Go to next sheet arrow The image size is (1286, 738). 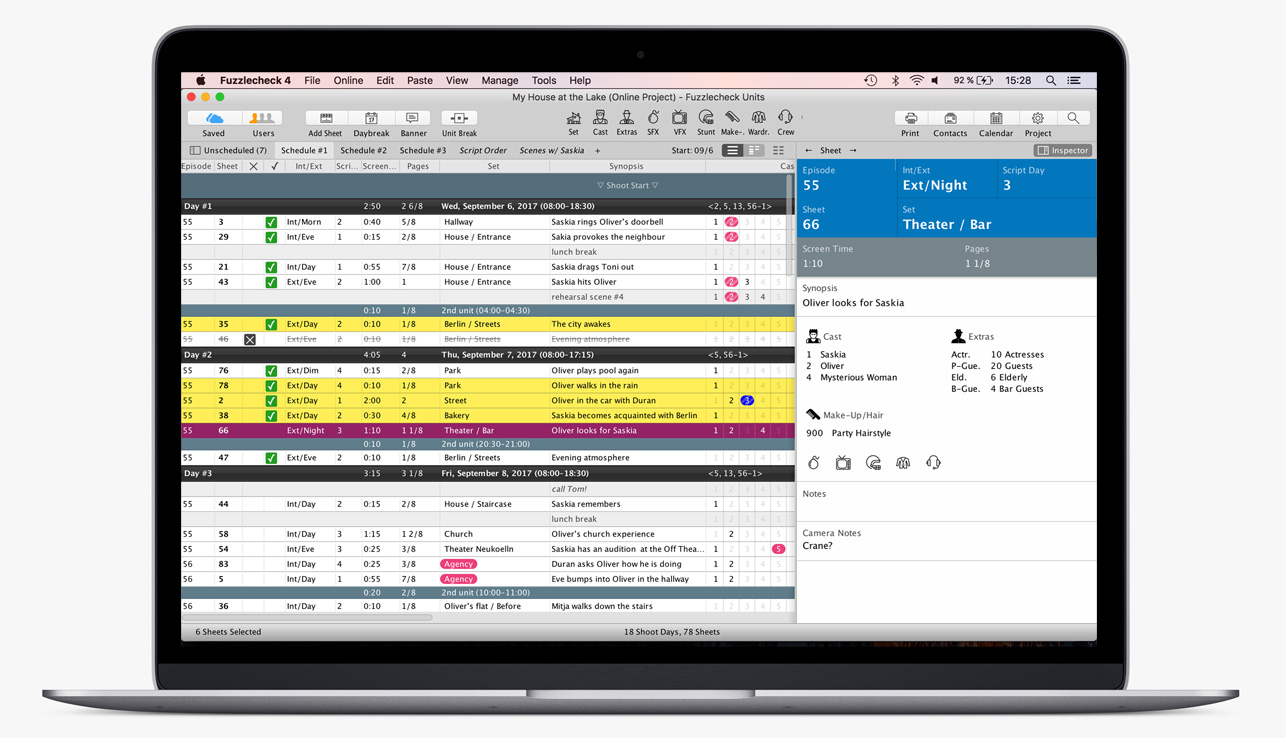point(853,151)
